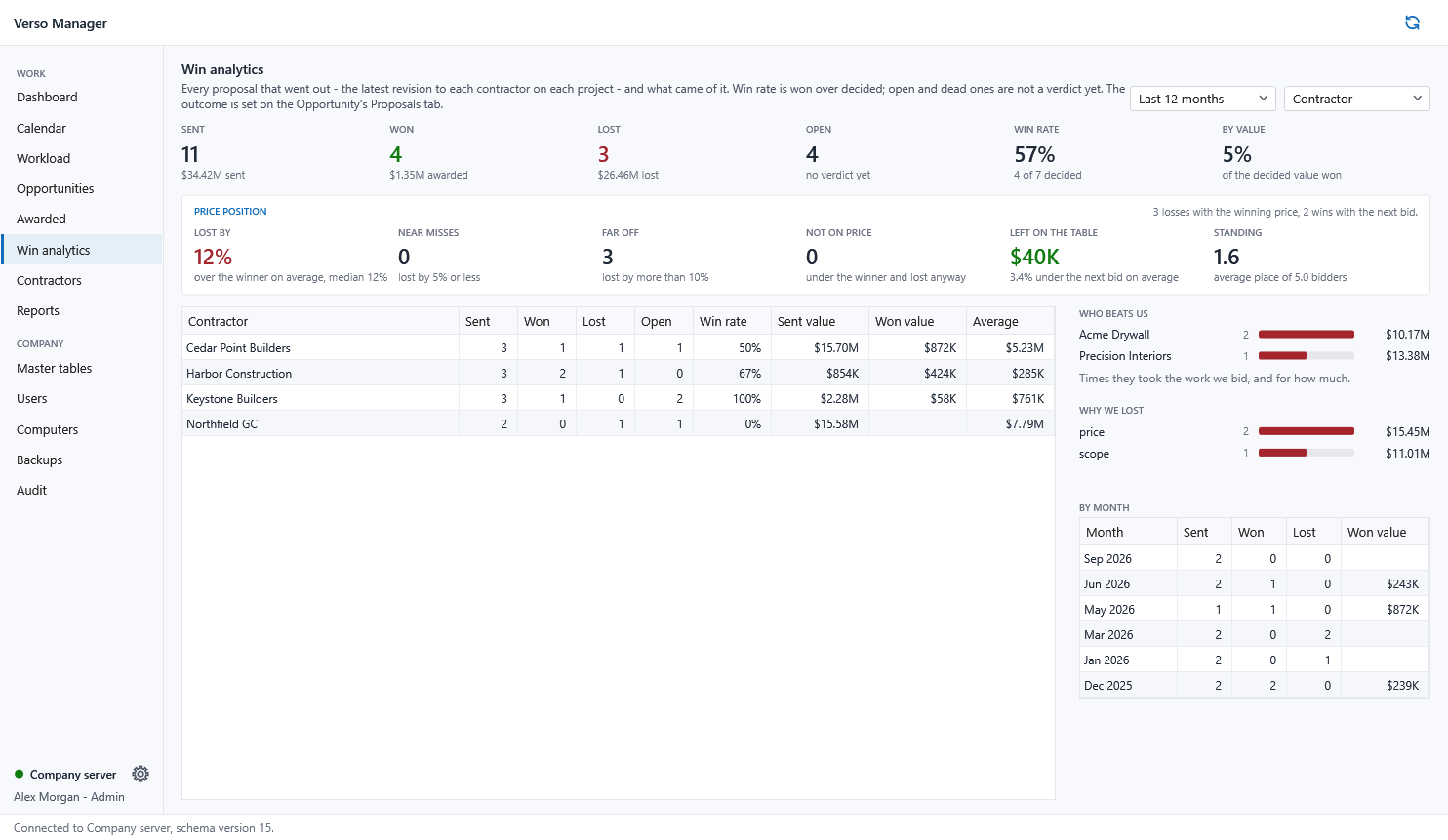Select Win analytics in the sidebar

coord(82,250)
